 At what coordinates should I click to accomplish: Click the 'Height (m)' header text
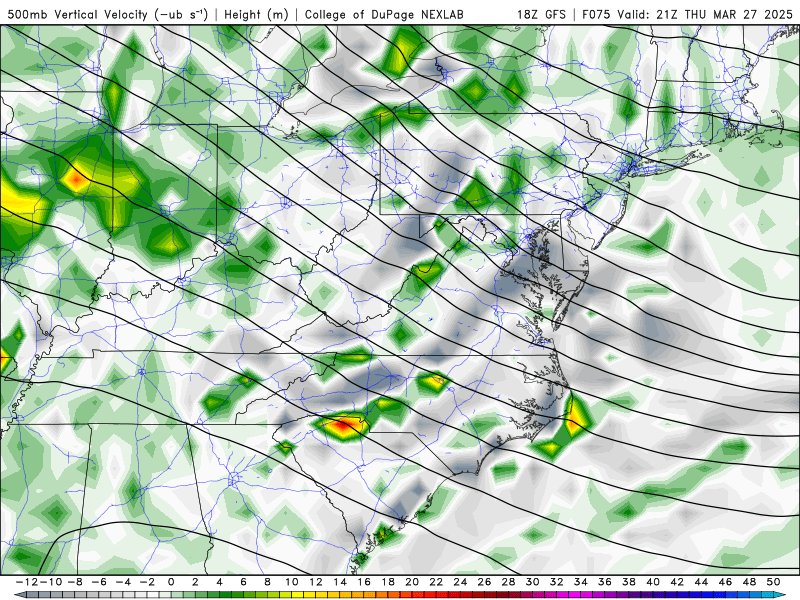click(256, 14)
